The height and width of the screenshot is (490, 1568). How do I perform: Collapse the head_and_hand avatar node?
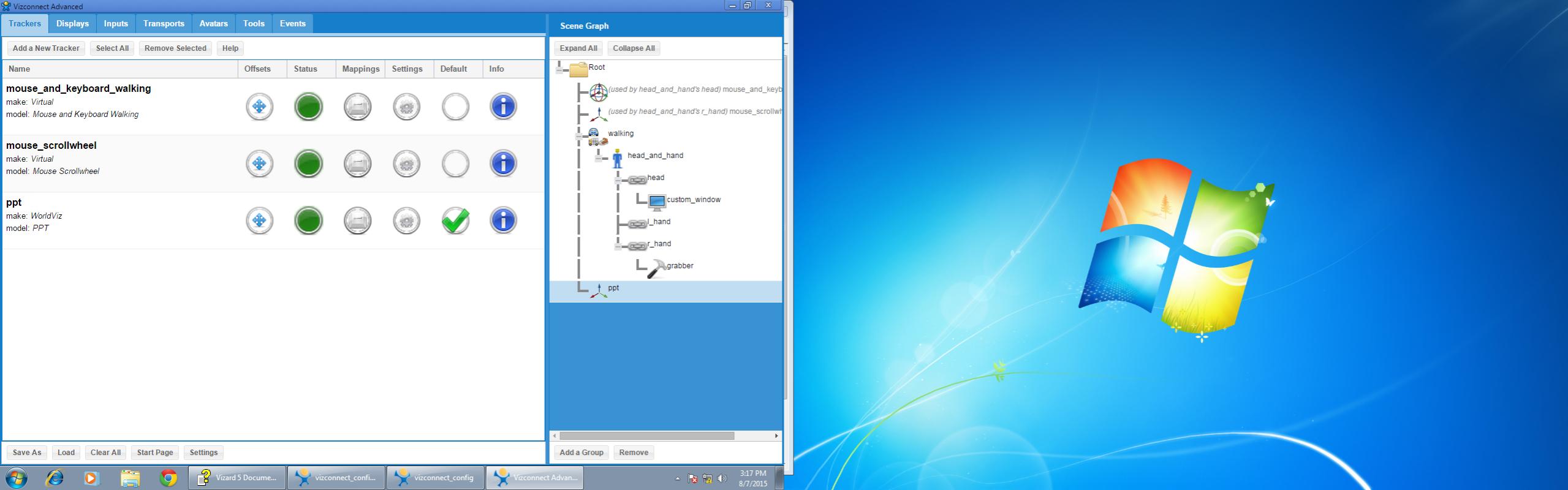pyautogui.click(x=599, y=159)
